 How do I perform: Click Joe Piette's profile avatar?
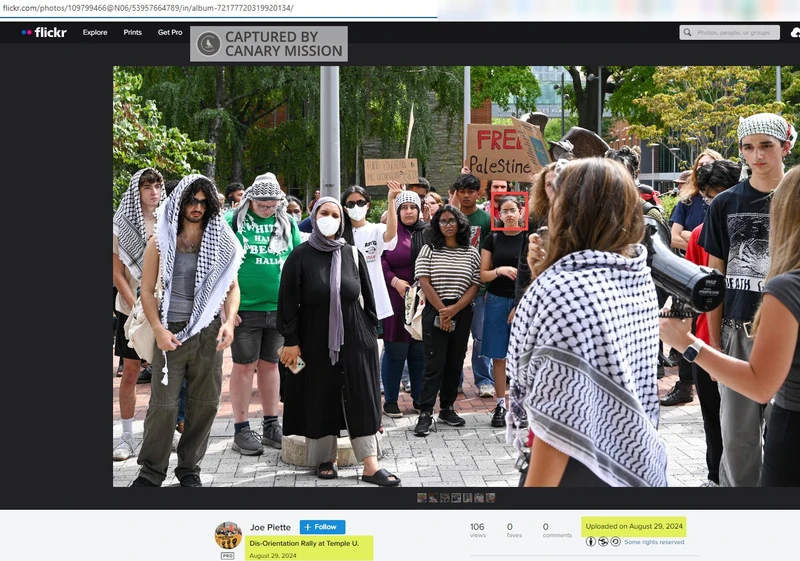point(228,535)
